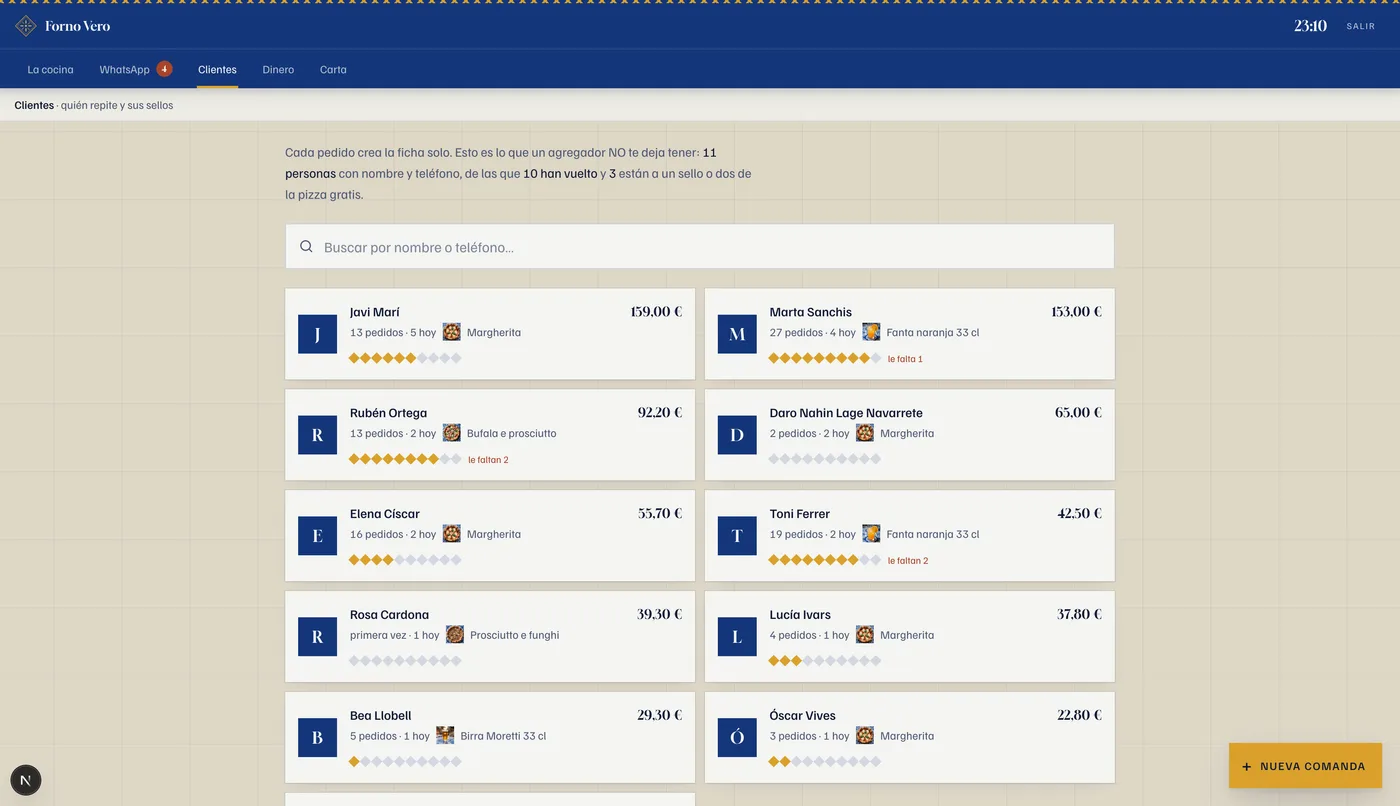Click Óscar Vives's Margherita thumbnail
1400x806 pixels.
click(x=865, y=736)
